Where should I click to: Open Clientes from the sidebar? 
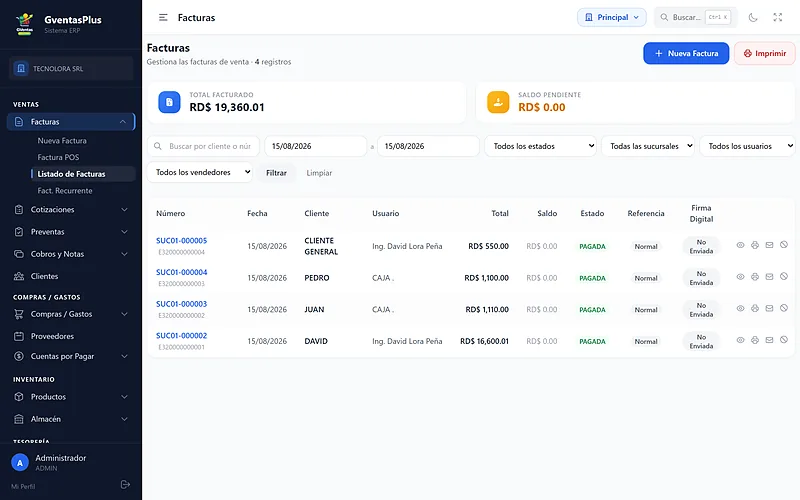[x=71, y=276]
